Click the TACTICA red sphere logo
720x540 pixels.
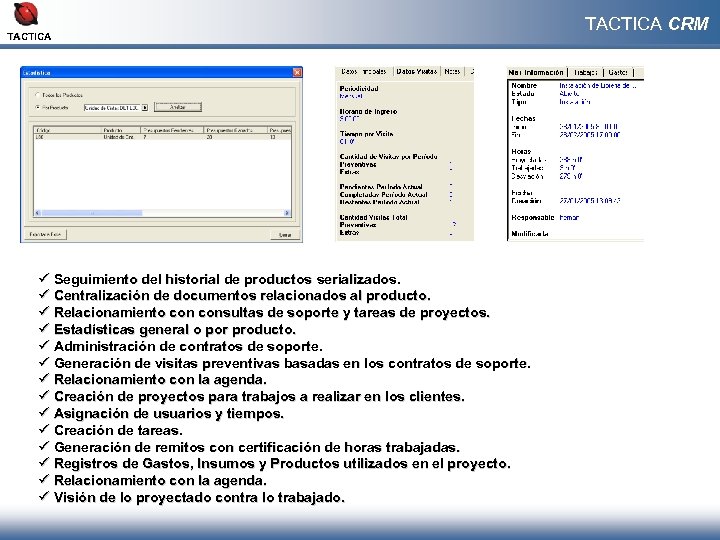pos(26,14)
